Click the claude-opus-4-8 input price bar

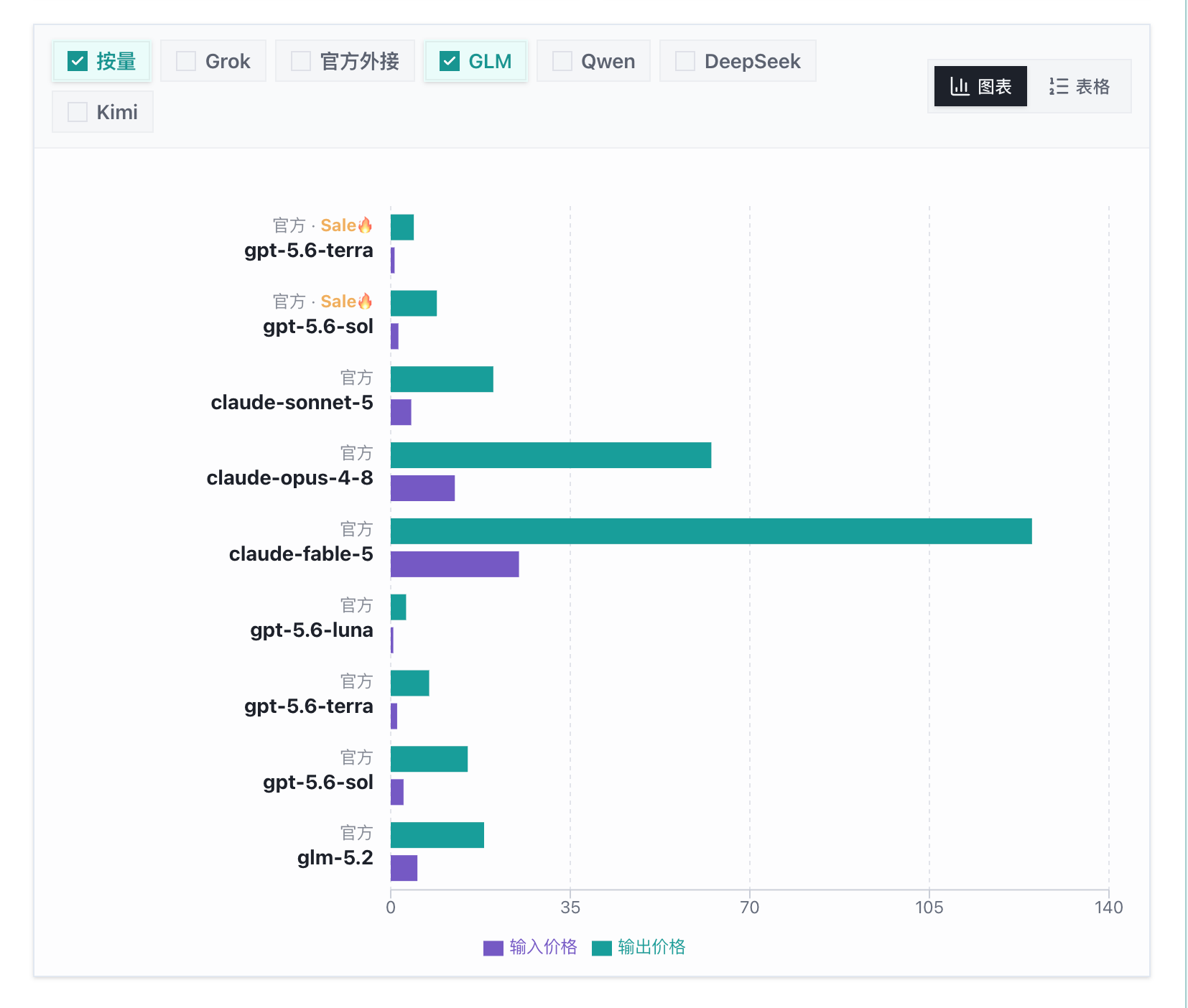(x=422, y=488)
